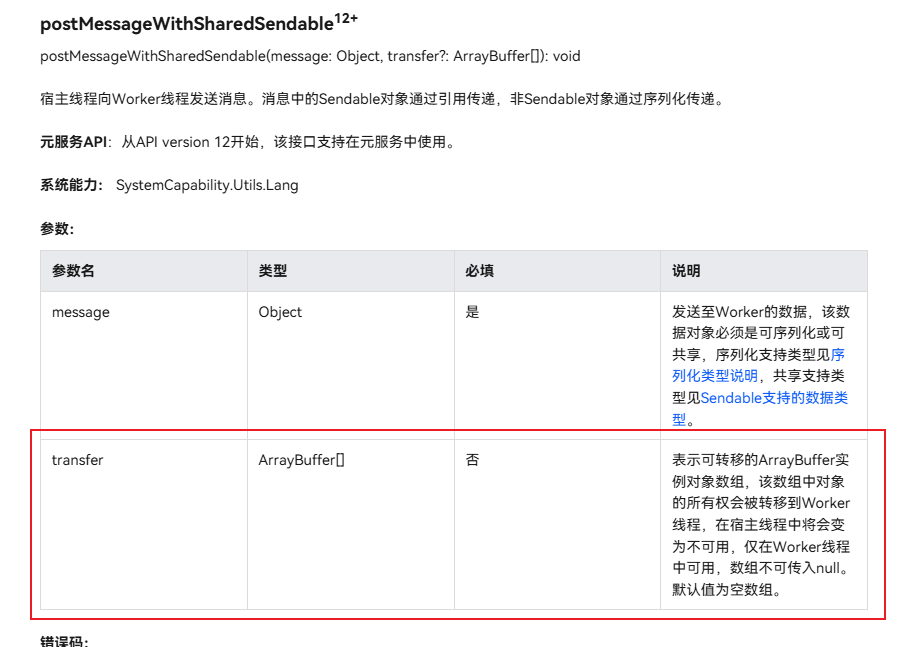Image resolution: width=916 pixels, height=647 pixels.
Task: Select the transfer parameter name cell
Action: point(77,460)
